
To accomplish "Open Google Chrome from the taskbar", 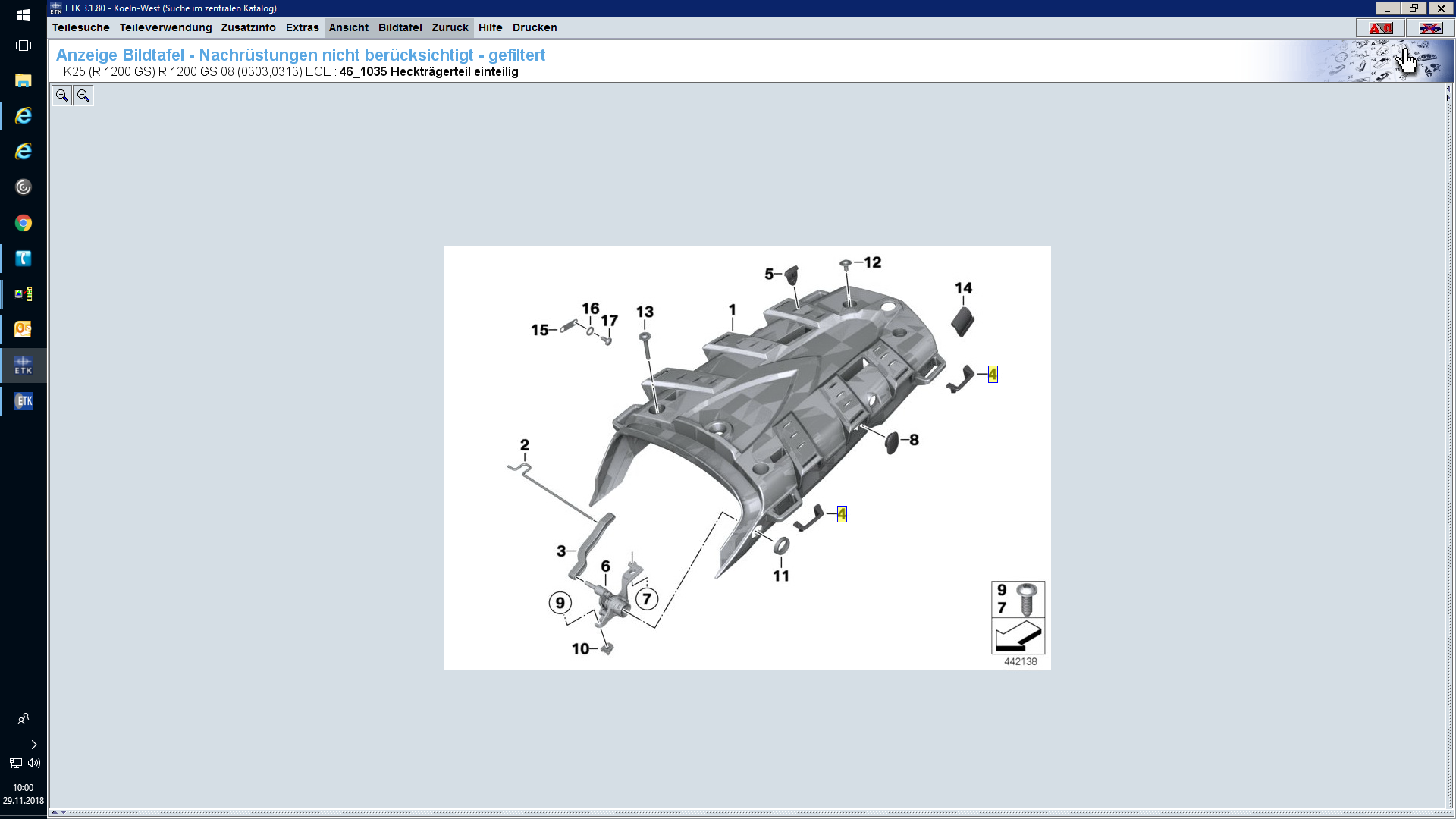I will 24,223.
